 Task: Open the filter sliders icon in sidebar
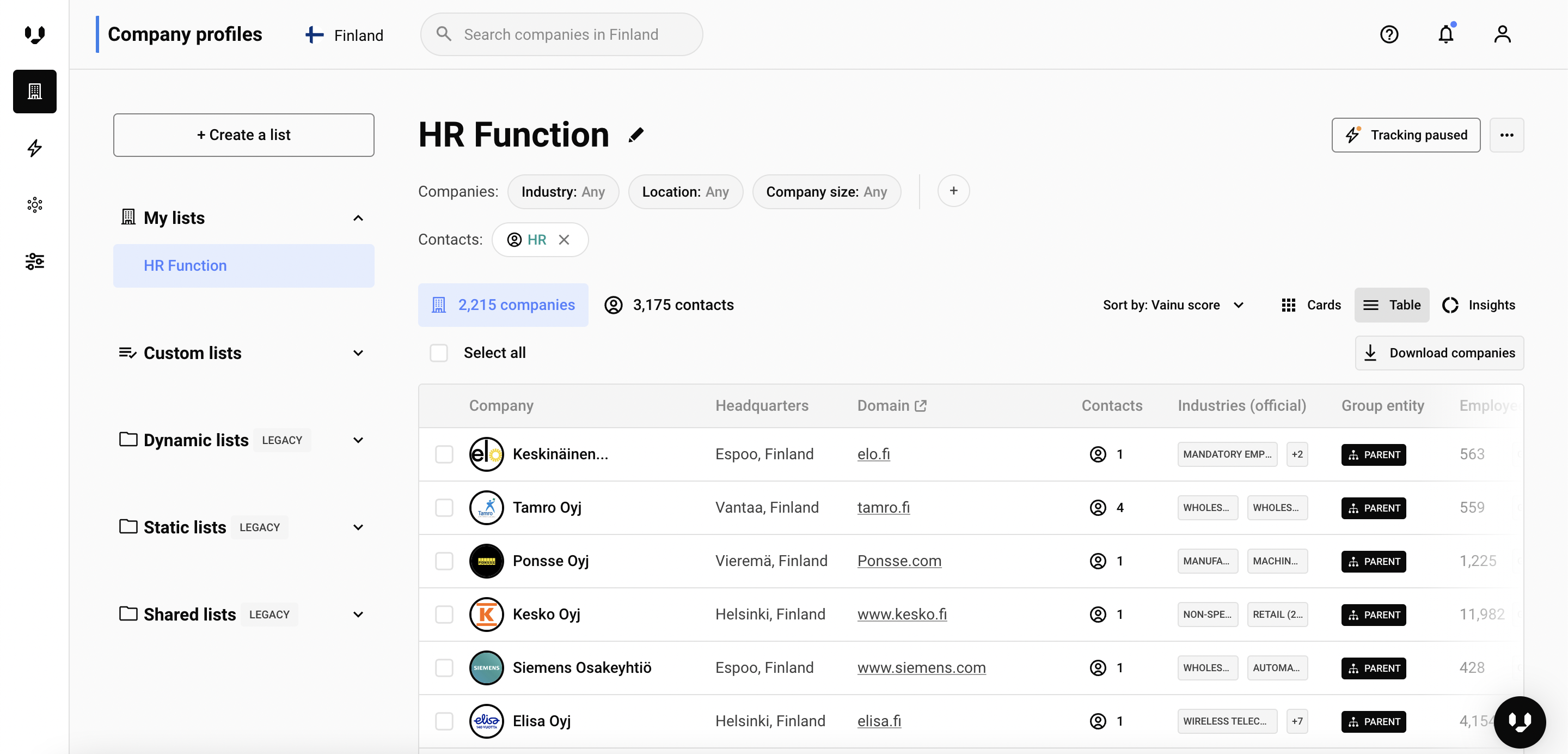click(35, 262)
